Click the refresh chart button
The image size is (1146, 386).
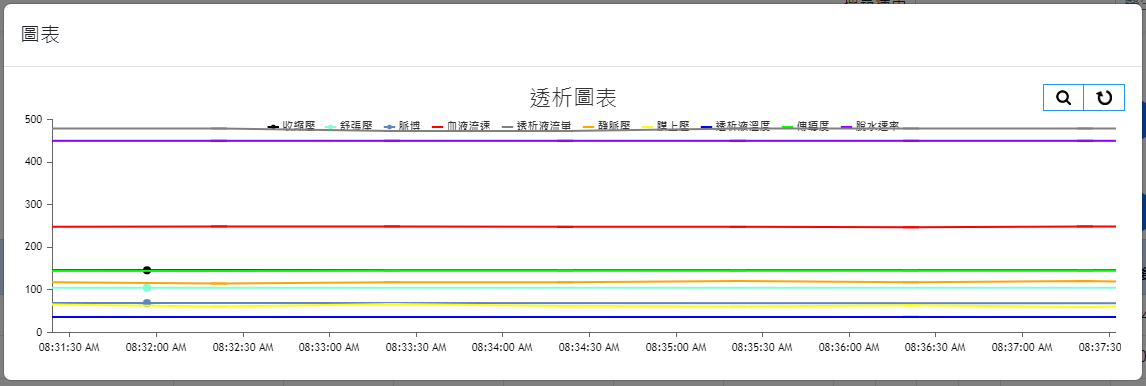pos(1104,97)
